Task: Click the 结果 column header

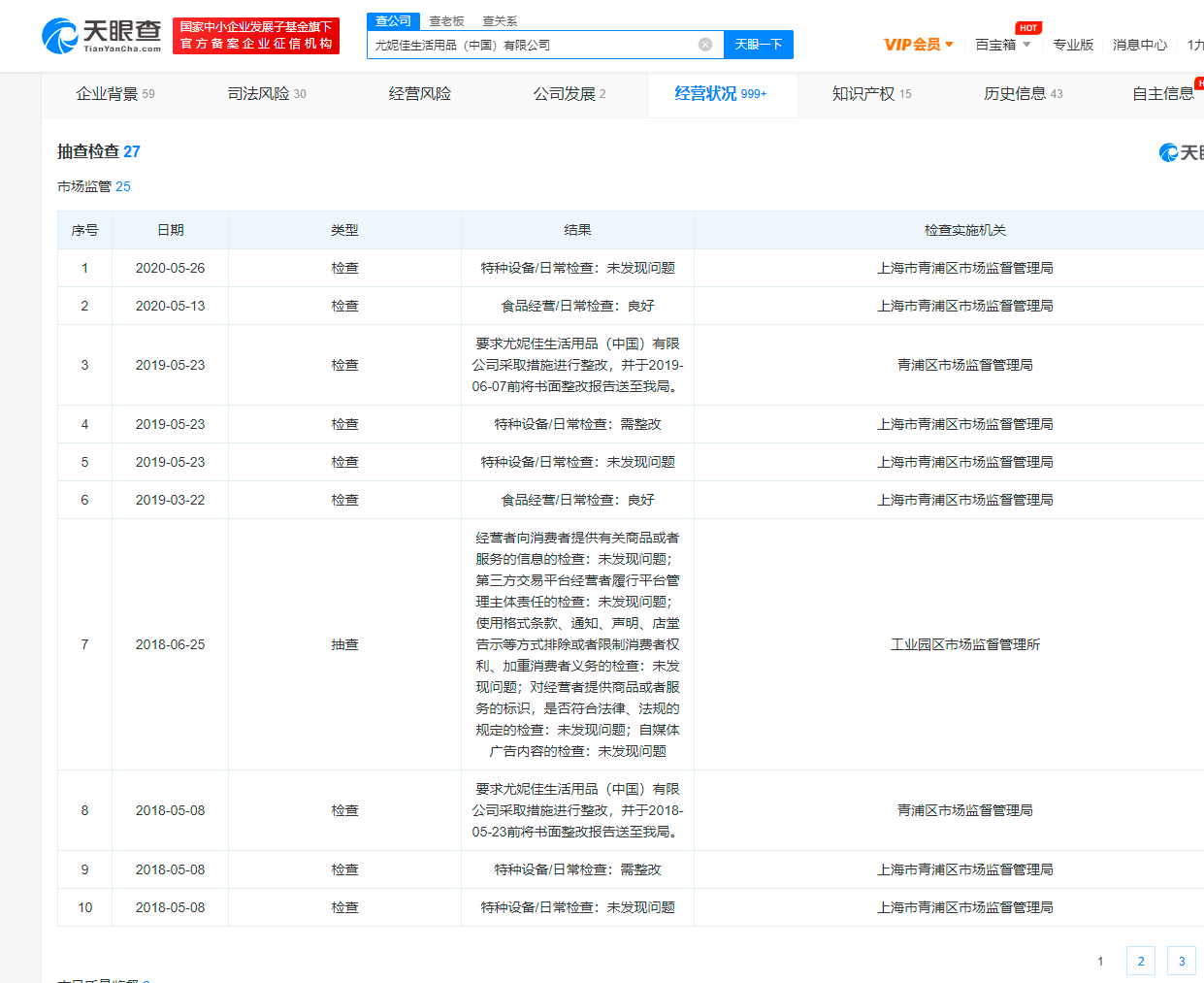Action: tap(578, 230)
